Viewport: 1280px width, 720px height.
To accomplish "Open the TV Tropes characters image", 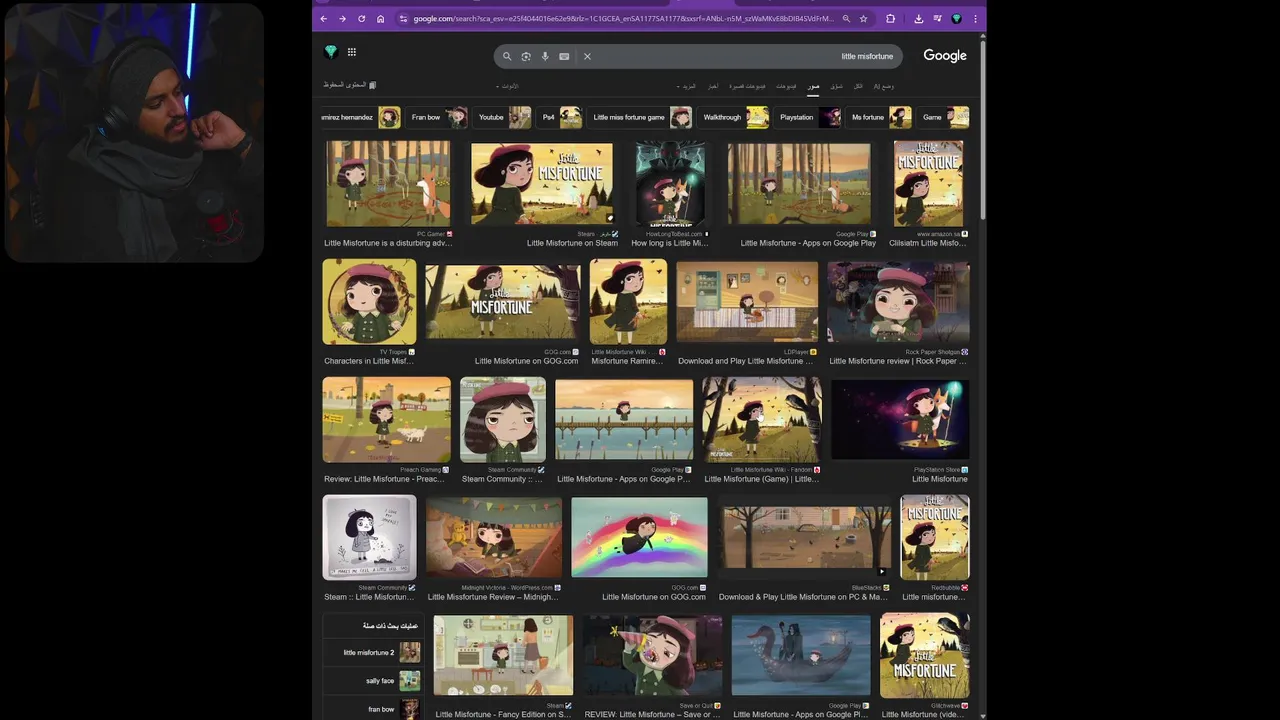I will pyautogui.click(x=369, y=302).
